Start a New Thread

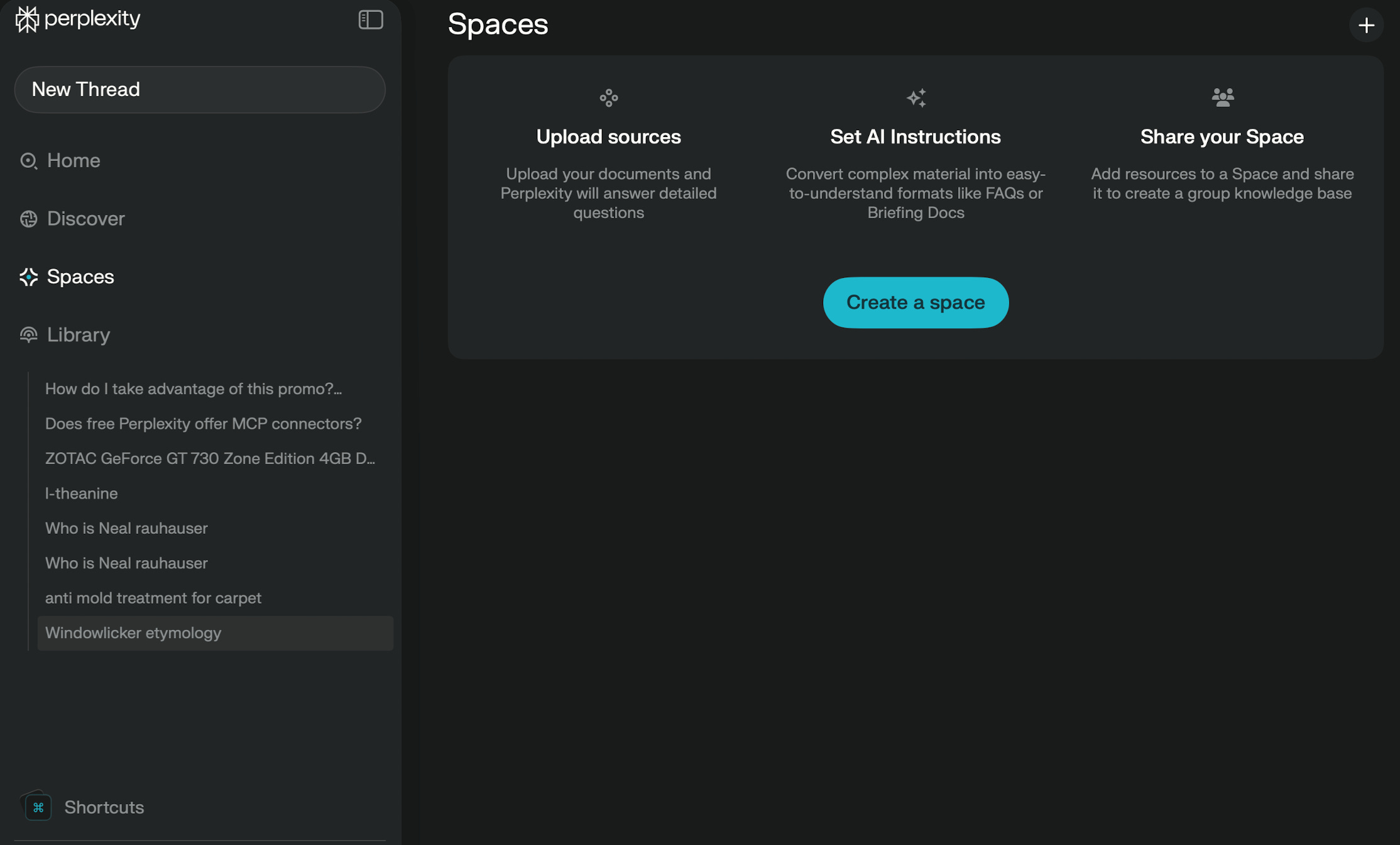click(200, 90)
